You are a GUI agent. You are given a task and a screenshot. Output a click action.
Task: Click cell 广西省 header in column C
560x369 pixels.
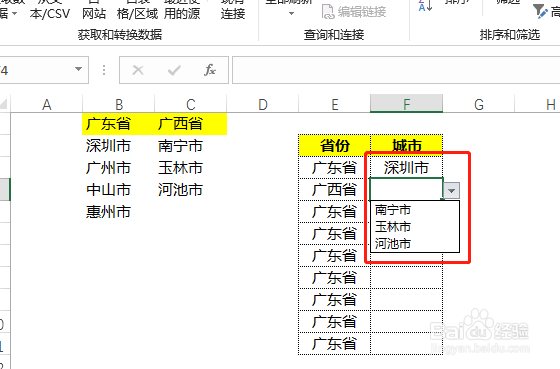[x=191, y=124]
